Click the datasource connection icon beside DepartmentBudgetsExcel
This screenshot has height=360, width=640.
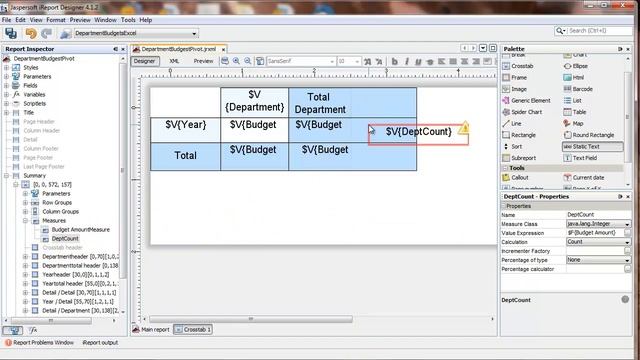pyautogui.click(x=65, y=33)
